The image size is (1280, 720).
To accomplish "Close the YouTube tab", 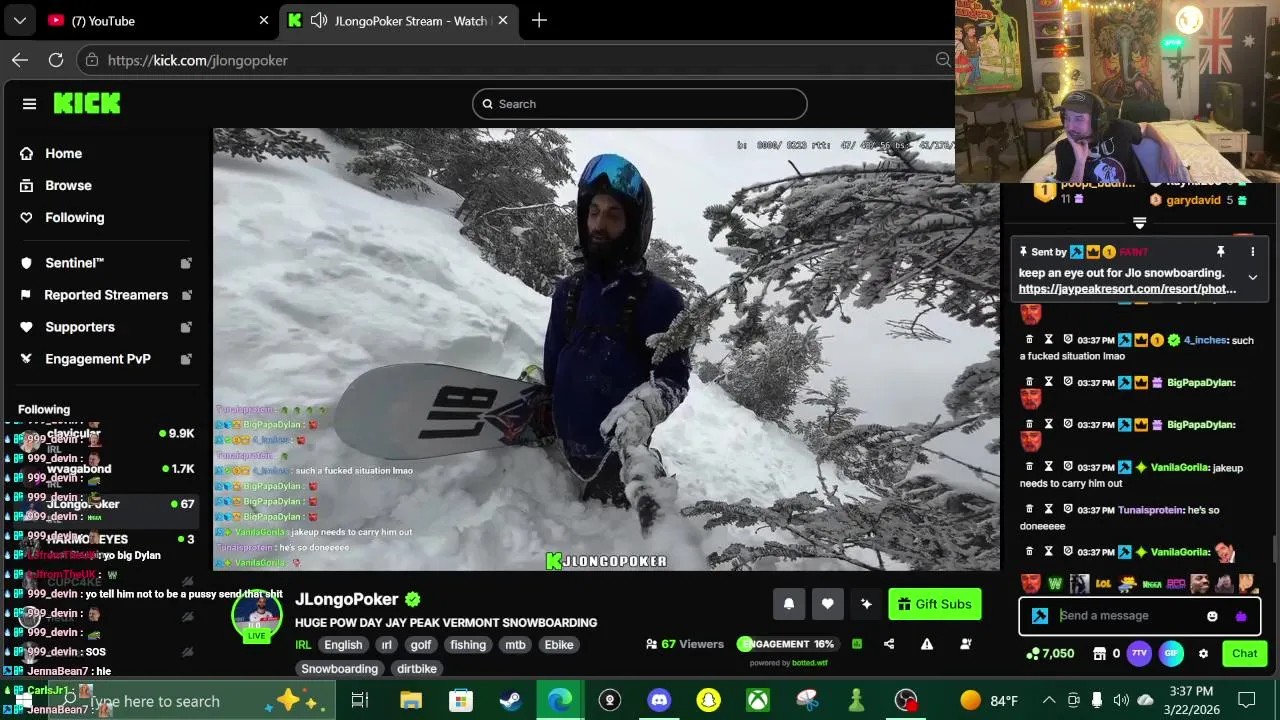I will coord(263,20).
